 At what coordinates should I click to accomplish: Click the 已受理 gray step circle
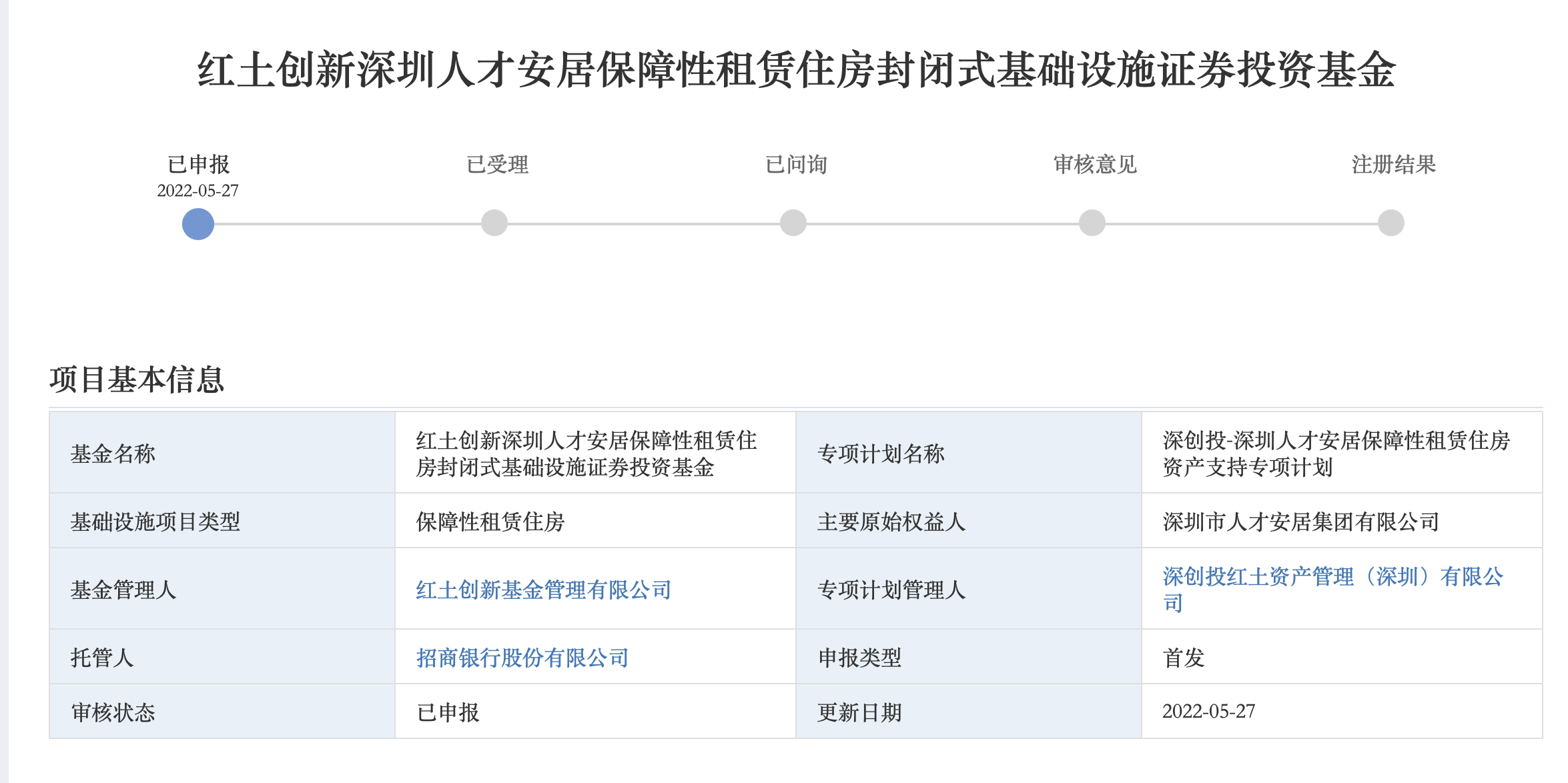494,223
